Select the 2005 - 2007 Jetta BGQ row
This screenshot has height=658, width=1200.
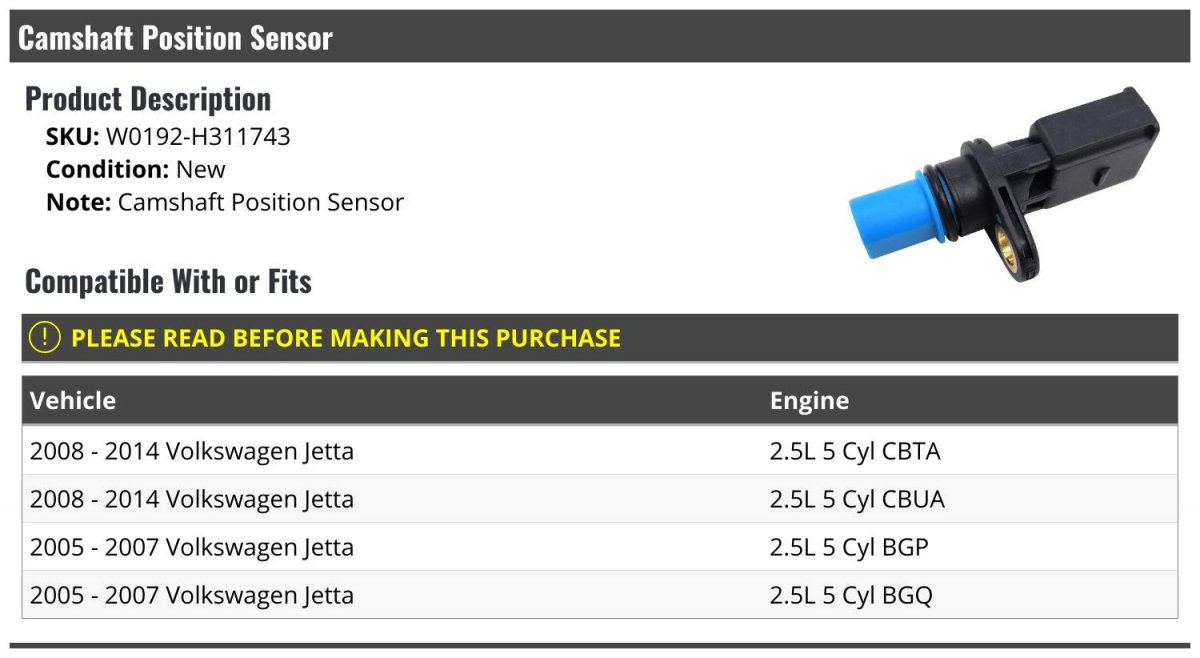point(599,595)
